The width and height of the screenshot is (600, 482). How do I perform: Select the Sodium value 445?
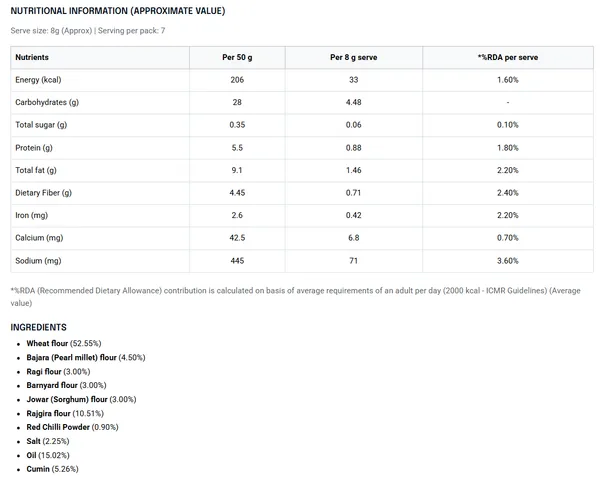pyautogui.click(x=237, y=261)
